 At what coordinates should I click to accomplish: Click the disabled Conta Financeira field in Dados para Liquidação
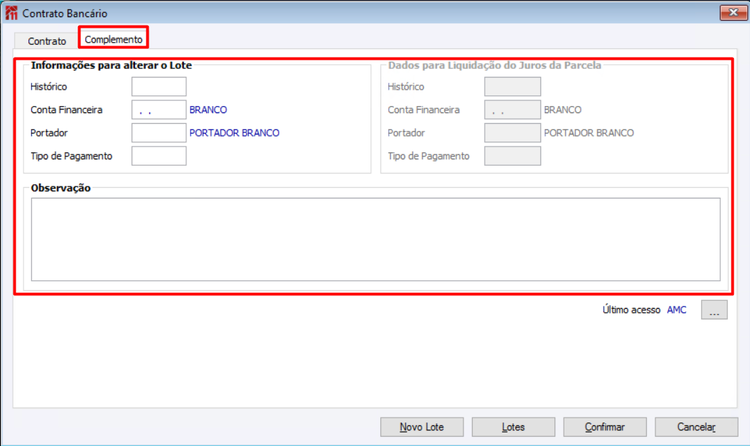tap(512, 110)
